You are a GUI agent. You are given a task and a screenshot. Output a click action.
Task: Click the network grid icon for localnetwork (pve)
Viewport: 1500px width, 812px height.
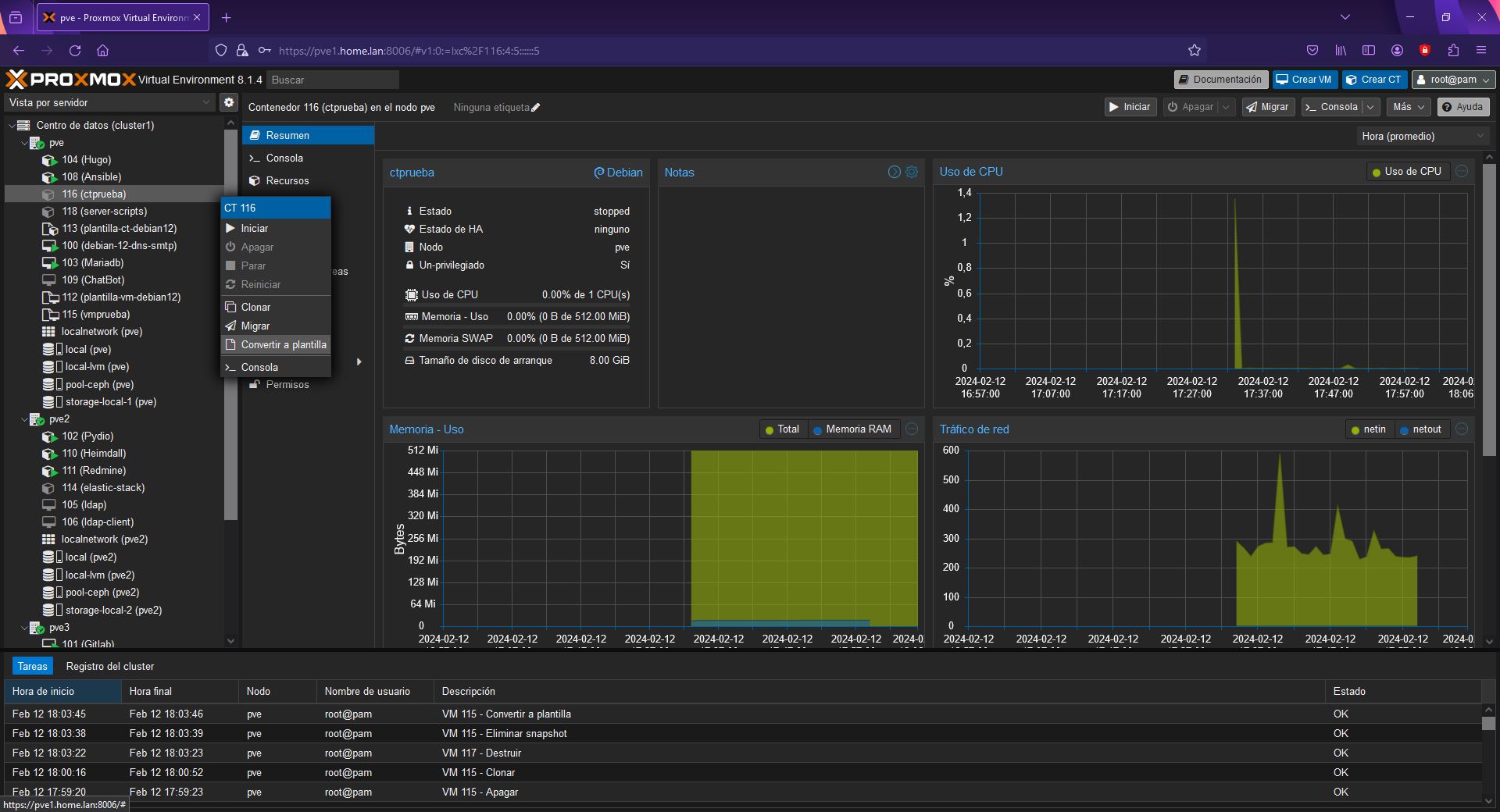click(x=48, y=332)
